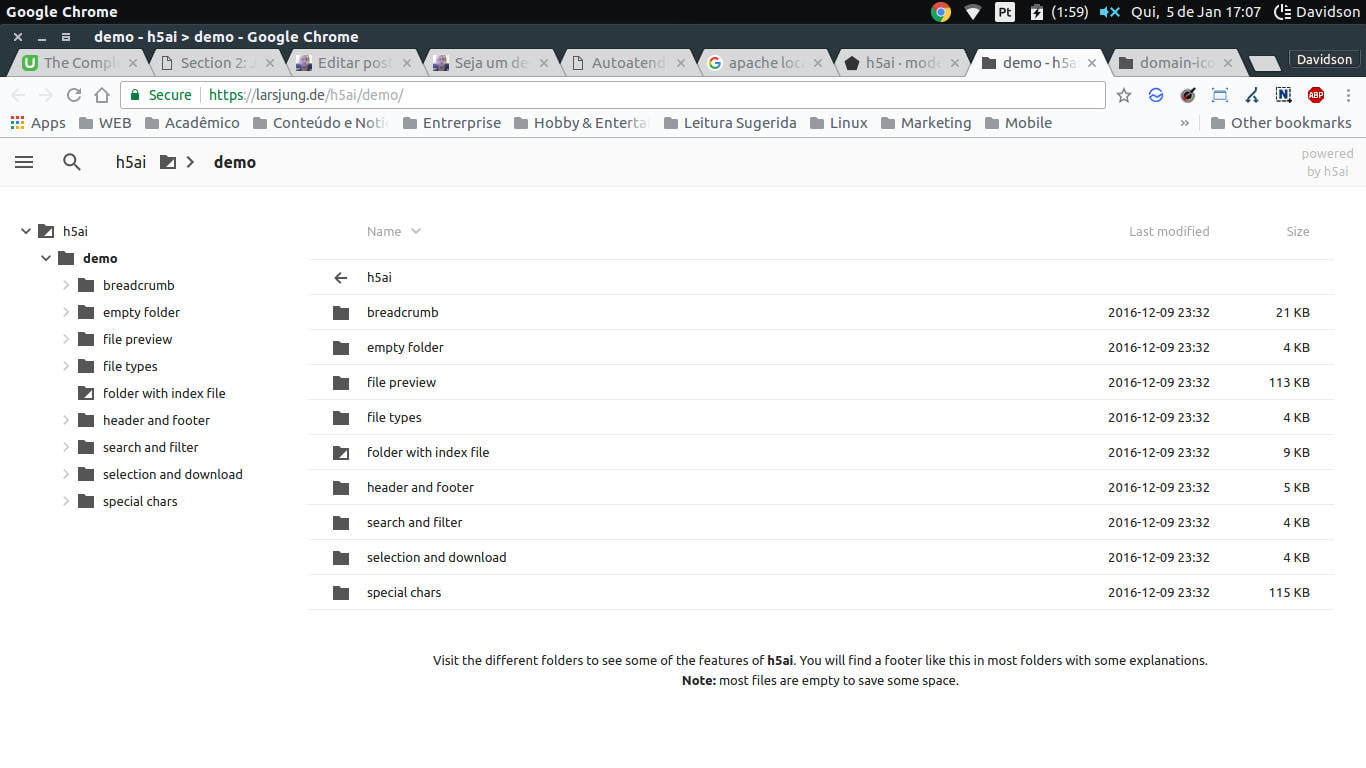Expand 'search and filter' in the sidebar

click(66, 447)
